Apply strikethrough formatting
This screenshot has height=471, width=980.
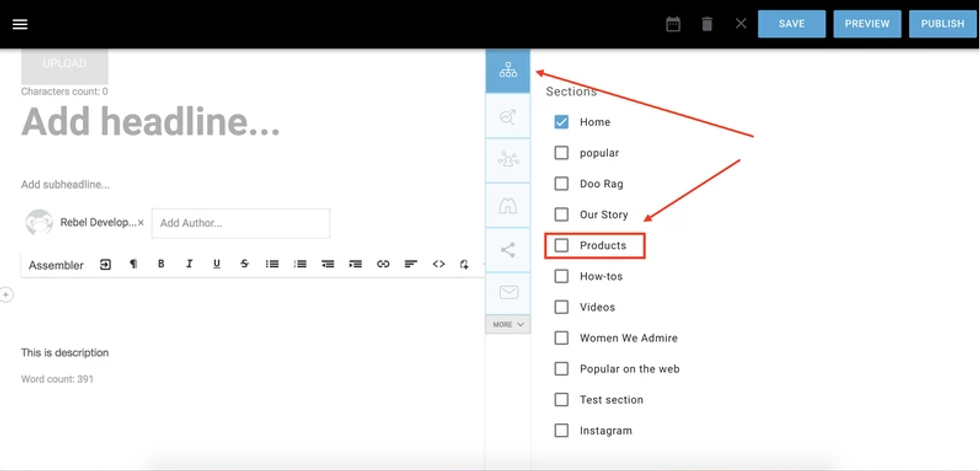pyautogui.click(x=244, y=264)
